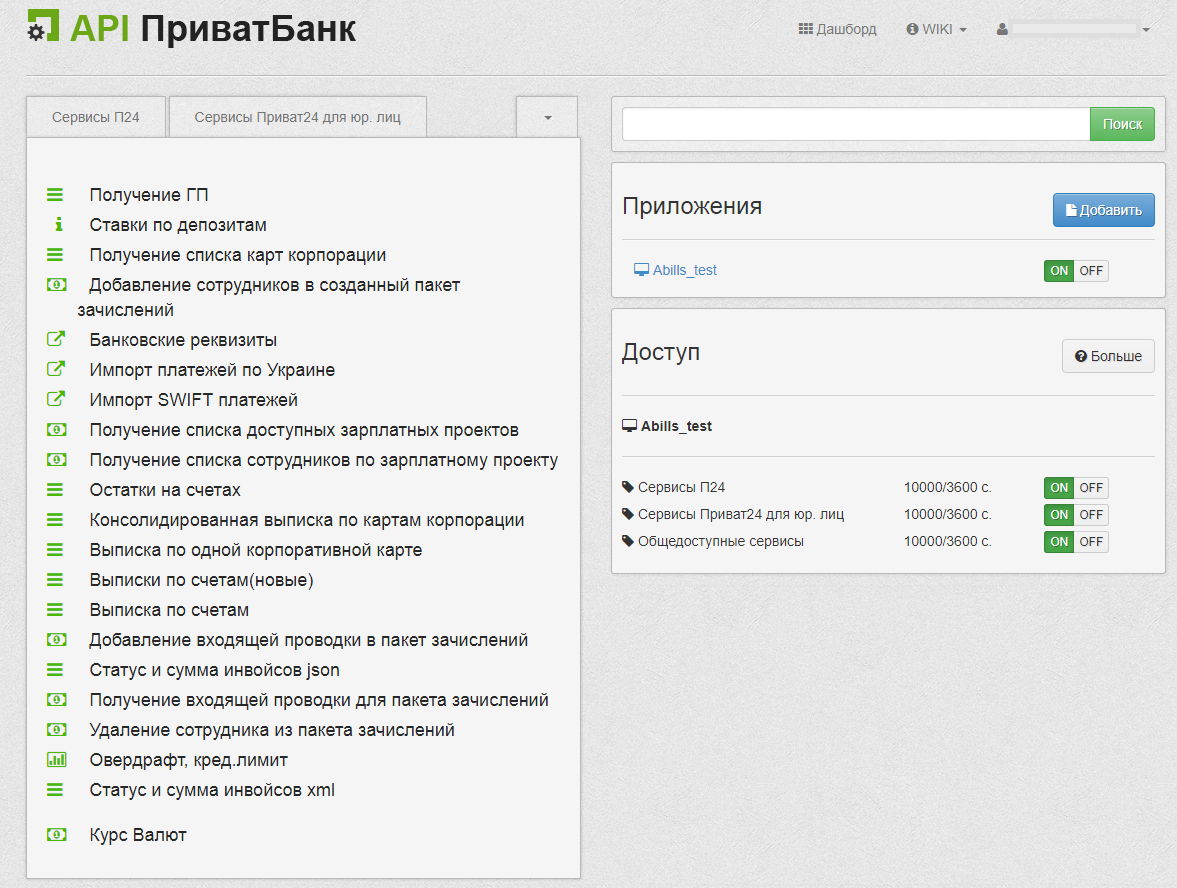The width and height of the screenshot is (1177, 888).
Task: Go to Дашборд in top navigation
Action: [837, 29]
